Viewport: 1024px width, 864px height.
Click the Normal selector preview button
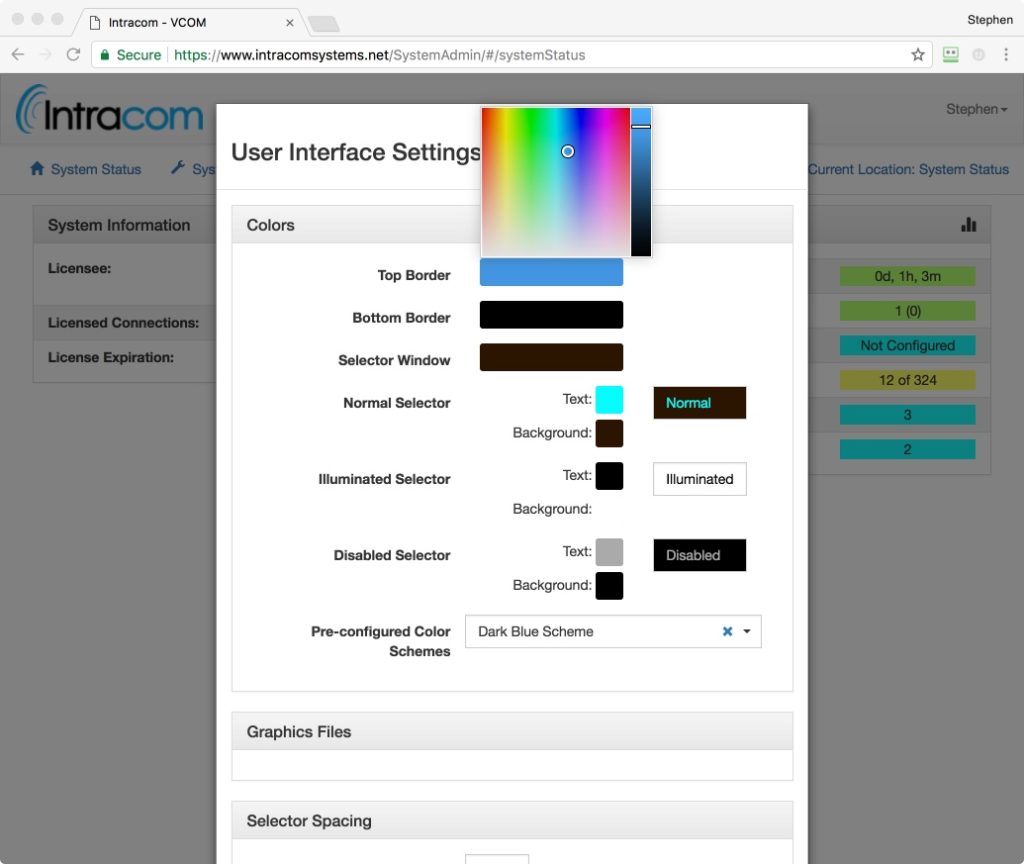tap(699, 403)
